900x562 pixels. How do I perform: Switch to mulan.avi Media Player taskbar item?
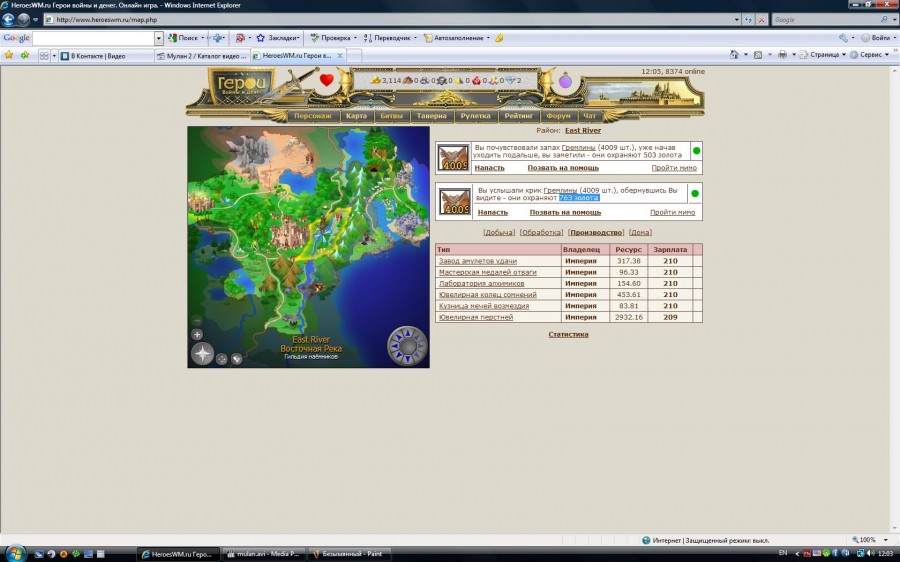[x=263, y=554]
